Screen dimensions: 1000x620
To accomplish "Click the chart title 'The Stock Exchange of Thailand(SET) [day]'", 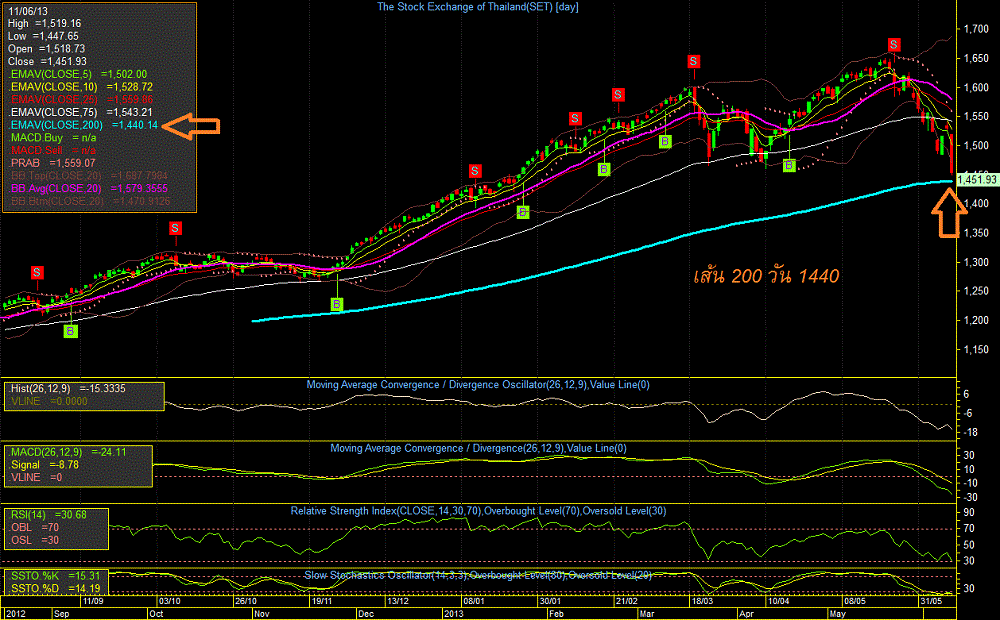I will [478, 7].
